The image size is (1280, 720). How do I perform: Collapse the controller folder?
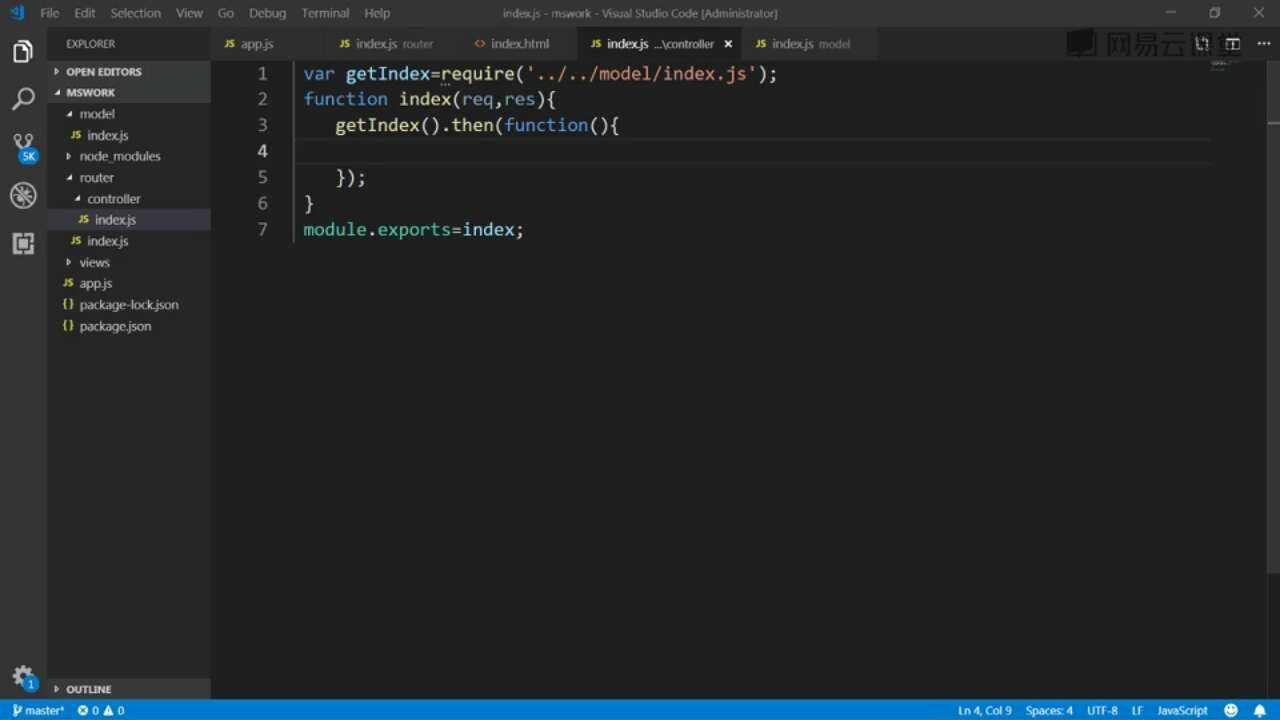pyautogui.click(x=129, y=198)
